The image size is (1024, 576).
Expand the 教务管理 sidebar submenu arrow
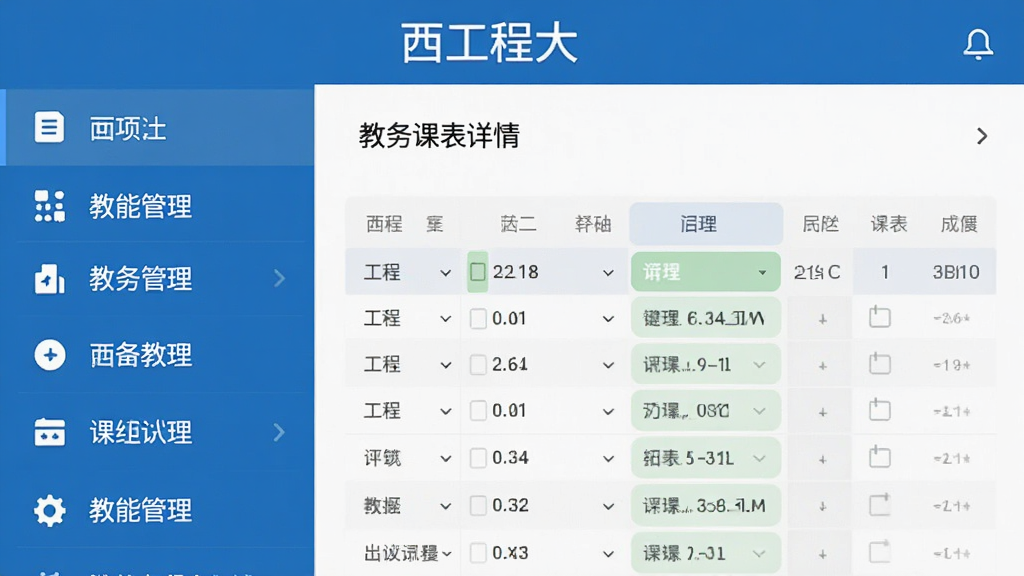click(280, 279)
